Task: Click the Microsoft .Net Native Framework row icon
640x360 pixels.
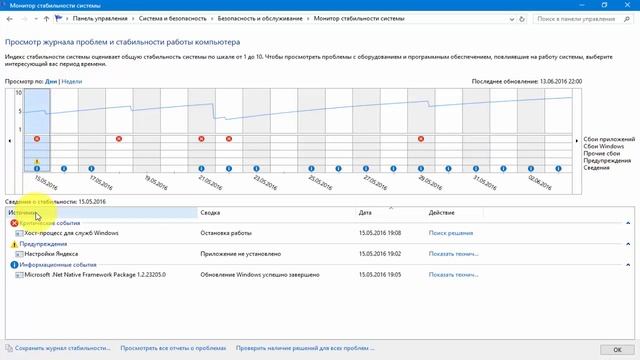Action: tap(19, 275)
